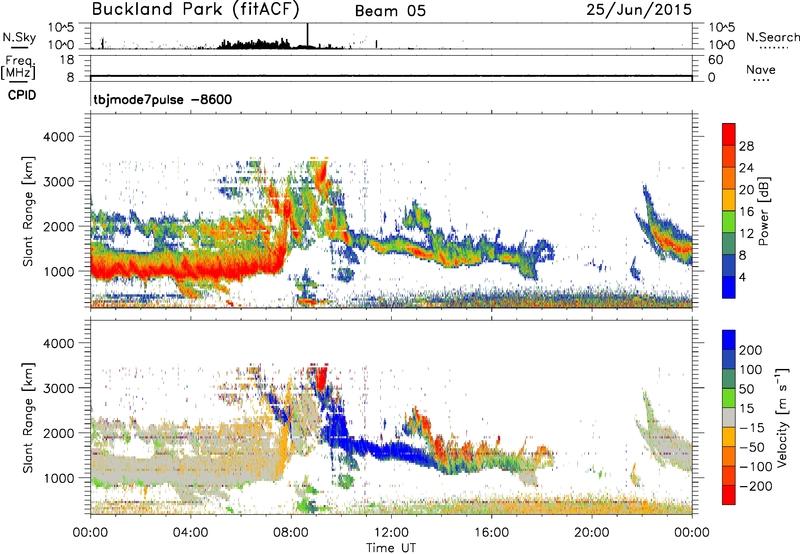Click the "Time UT" axis title
The image size is (800, 554).
point(391,547)
